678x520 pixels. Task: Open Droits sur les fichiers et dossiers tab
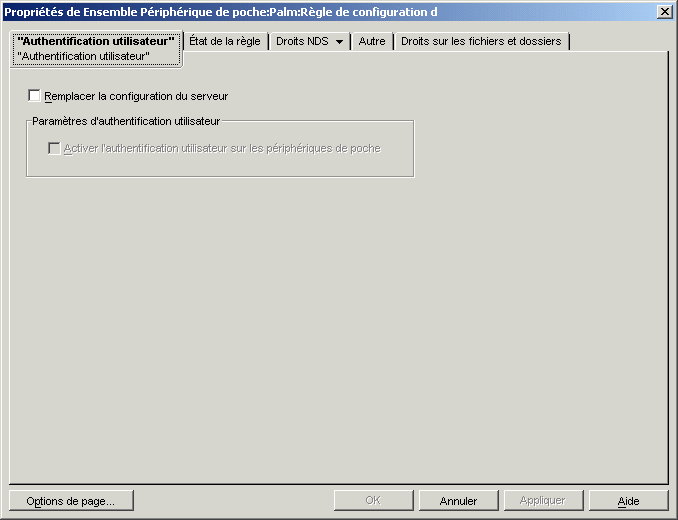481,41
